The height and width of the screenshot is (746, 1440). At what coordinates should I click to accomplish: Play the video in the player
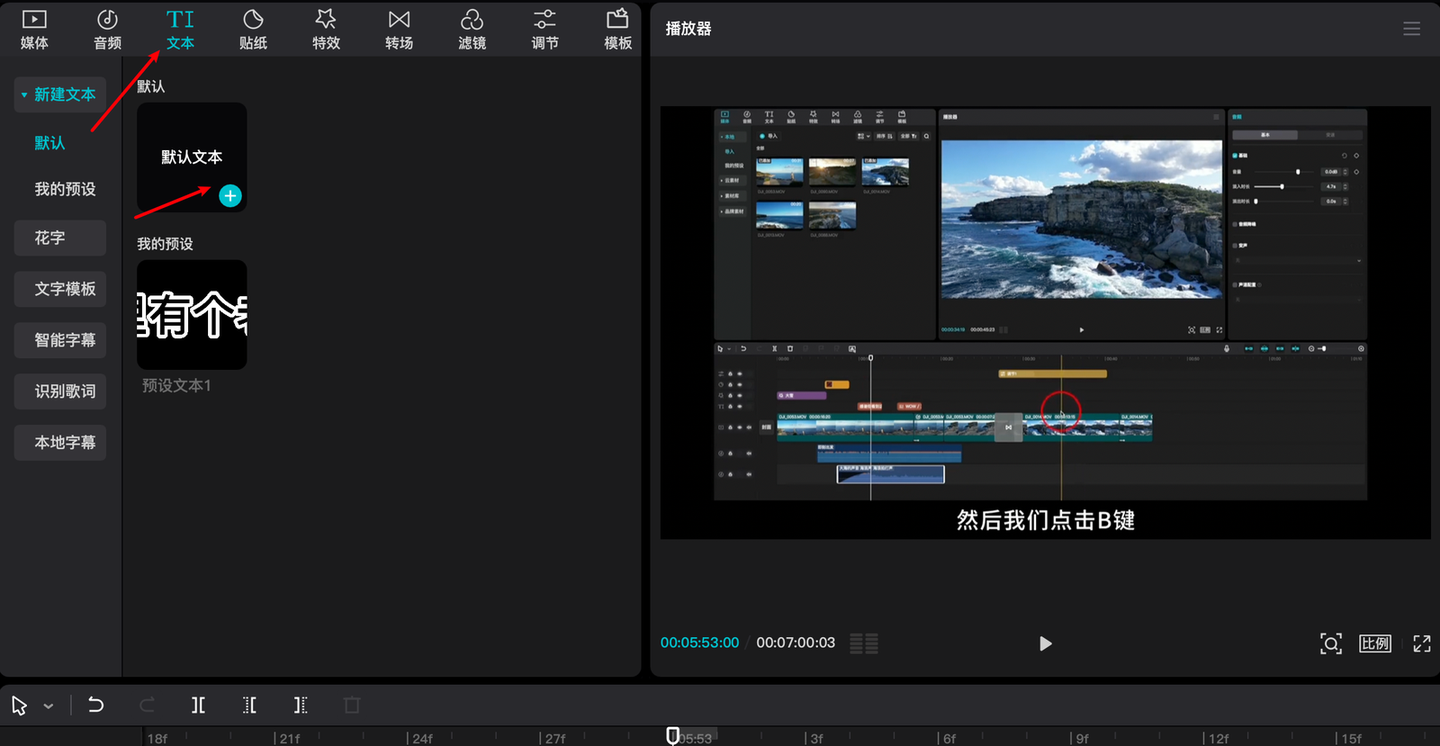(1045, 643)
